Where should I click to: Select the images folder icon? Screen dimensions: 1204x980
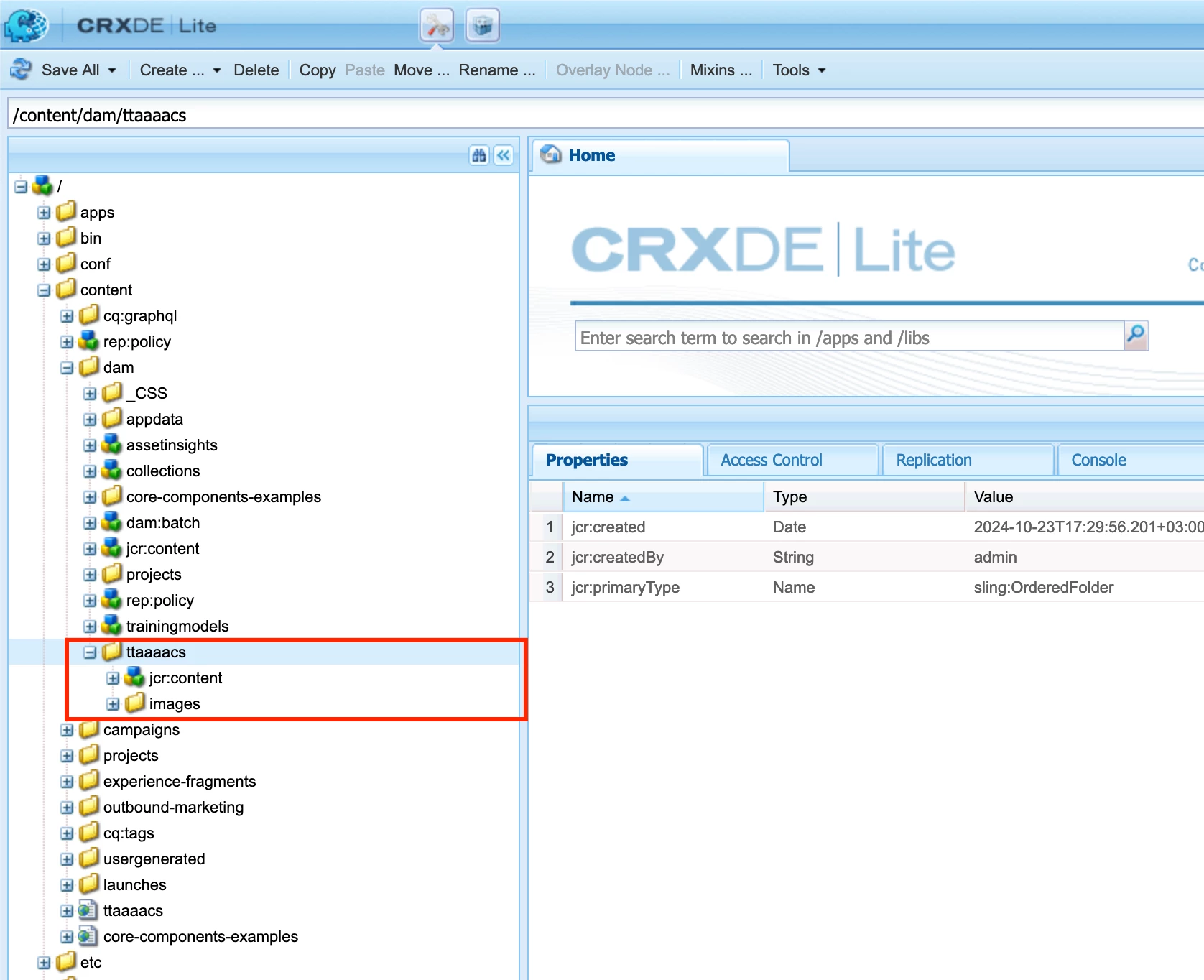click(135, 703)
